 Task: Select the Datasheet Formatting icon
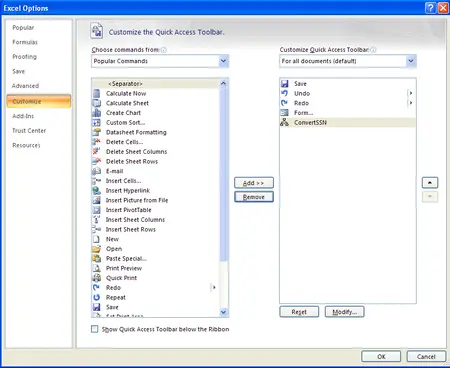coord(97,132)
